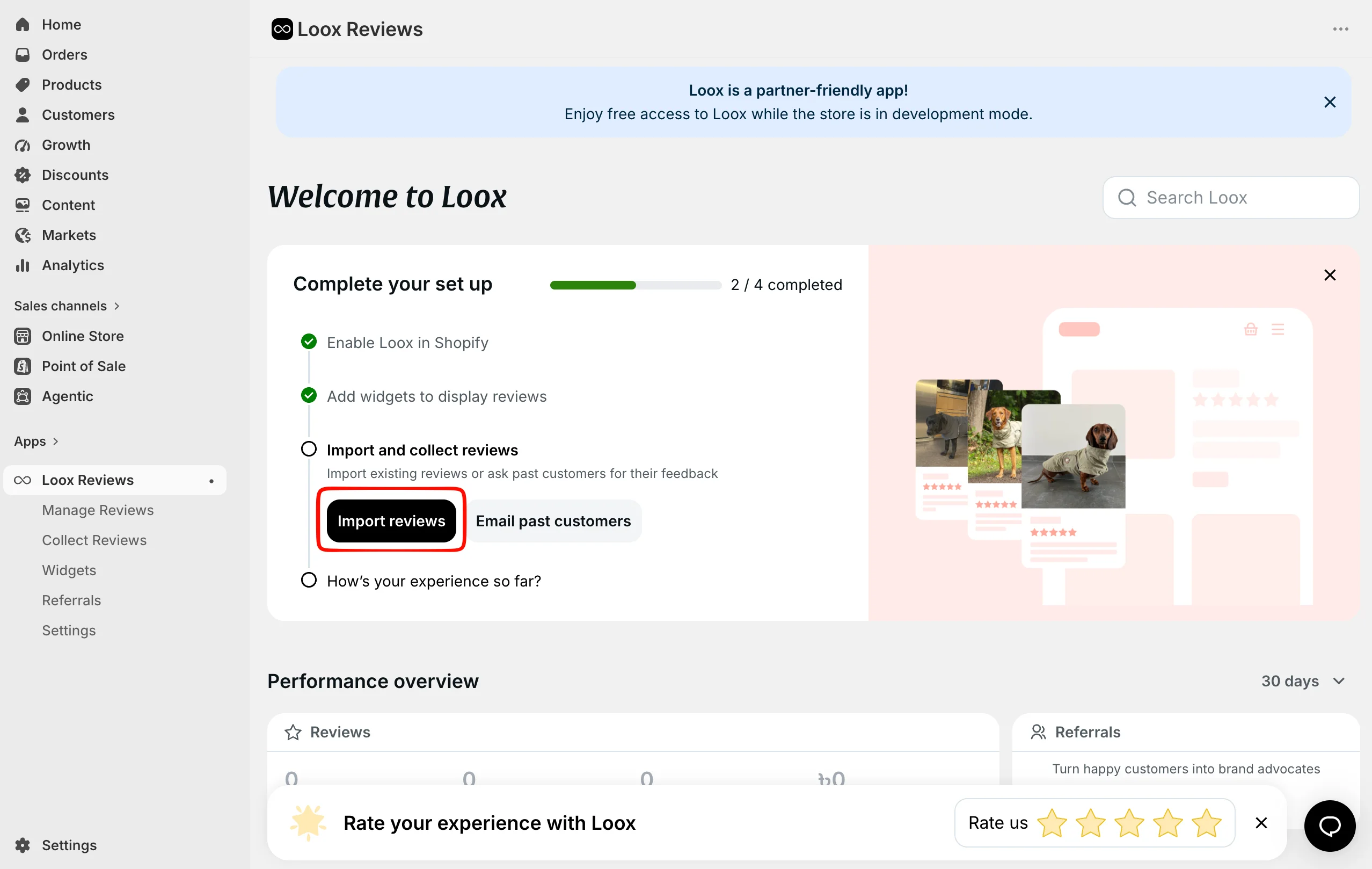The height and width of the screenshot is (869, 1372).
Task: Click the Email past customers button
Action: 553,520
